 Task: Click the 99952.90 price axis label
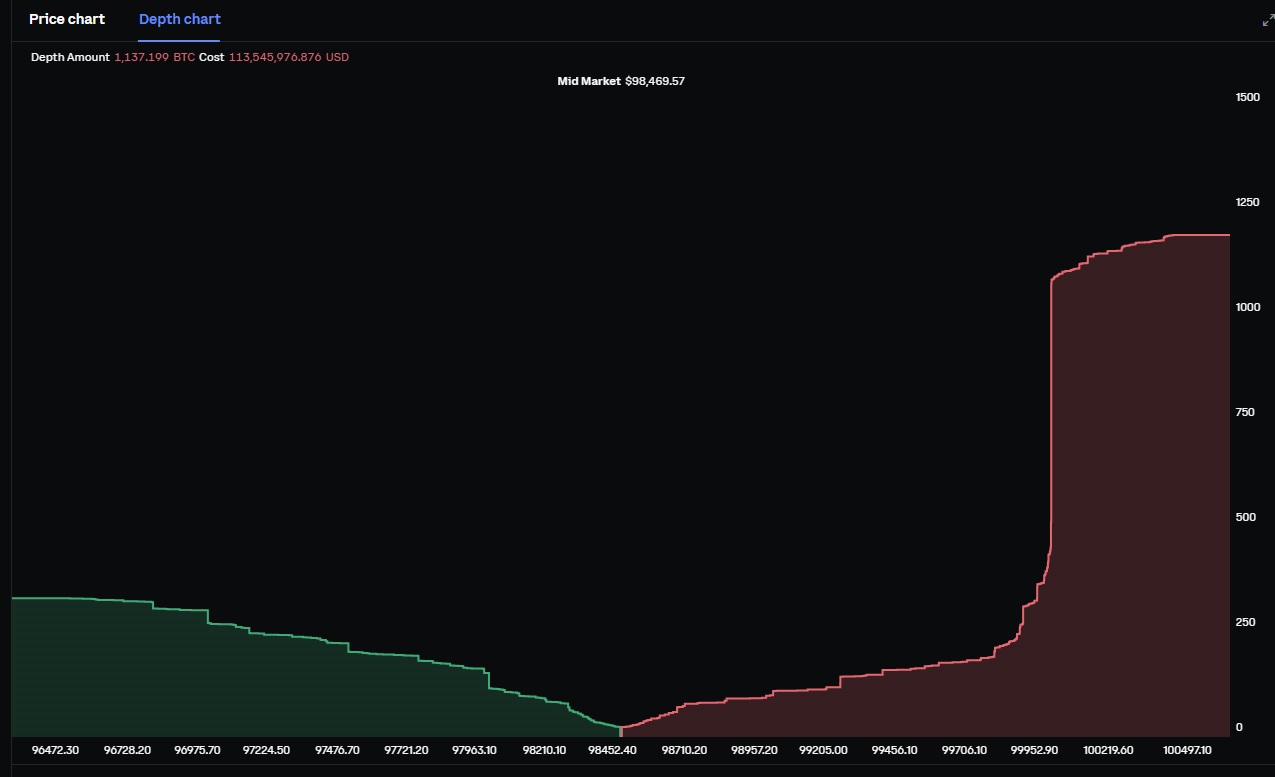tap(1037, 749)
